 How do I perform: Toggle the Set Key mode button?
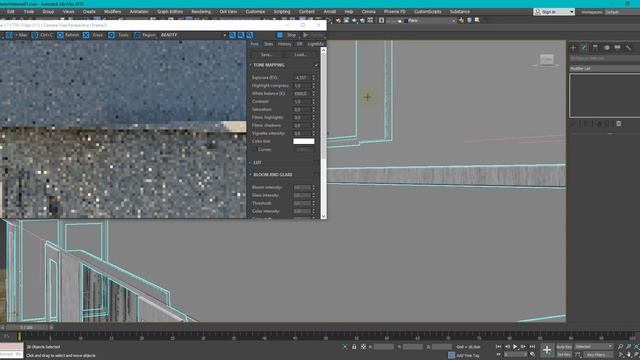[564, 355]
